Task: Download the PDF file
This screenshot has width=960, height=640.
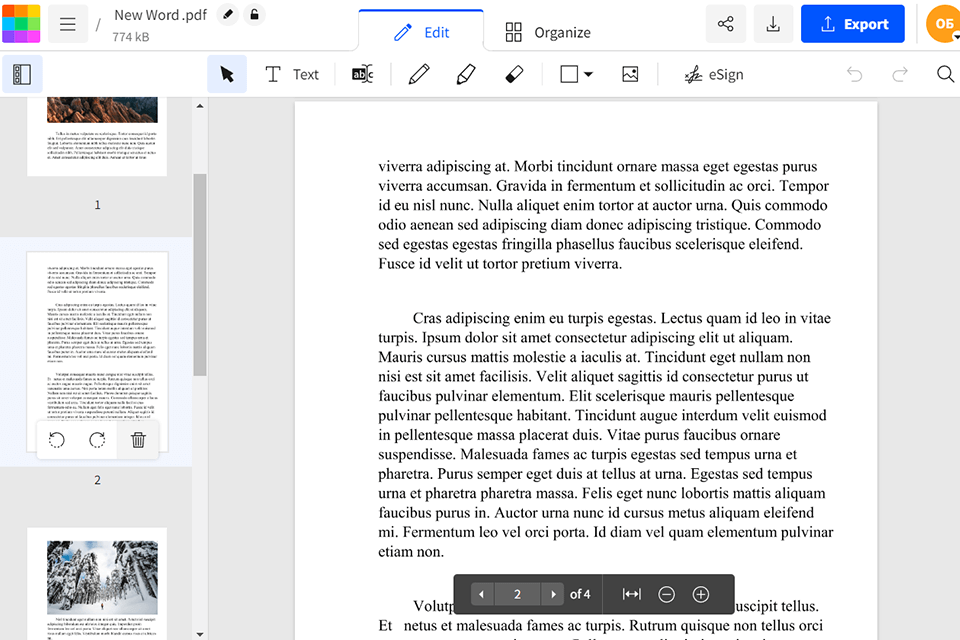Action: tap(773, 24)
